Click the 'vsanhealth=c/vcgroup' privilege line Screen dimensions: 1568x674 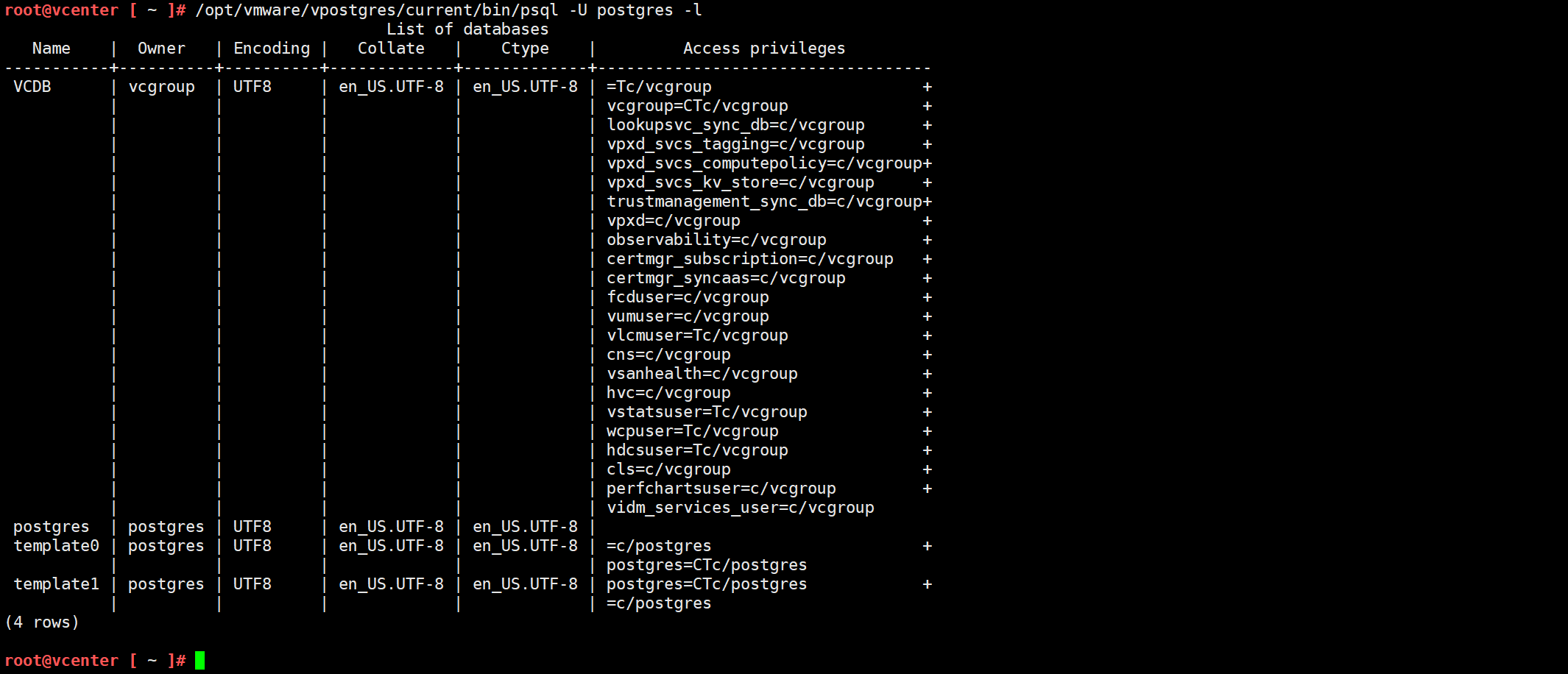(702, 374)
